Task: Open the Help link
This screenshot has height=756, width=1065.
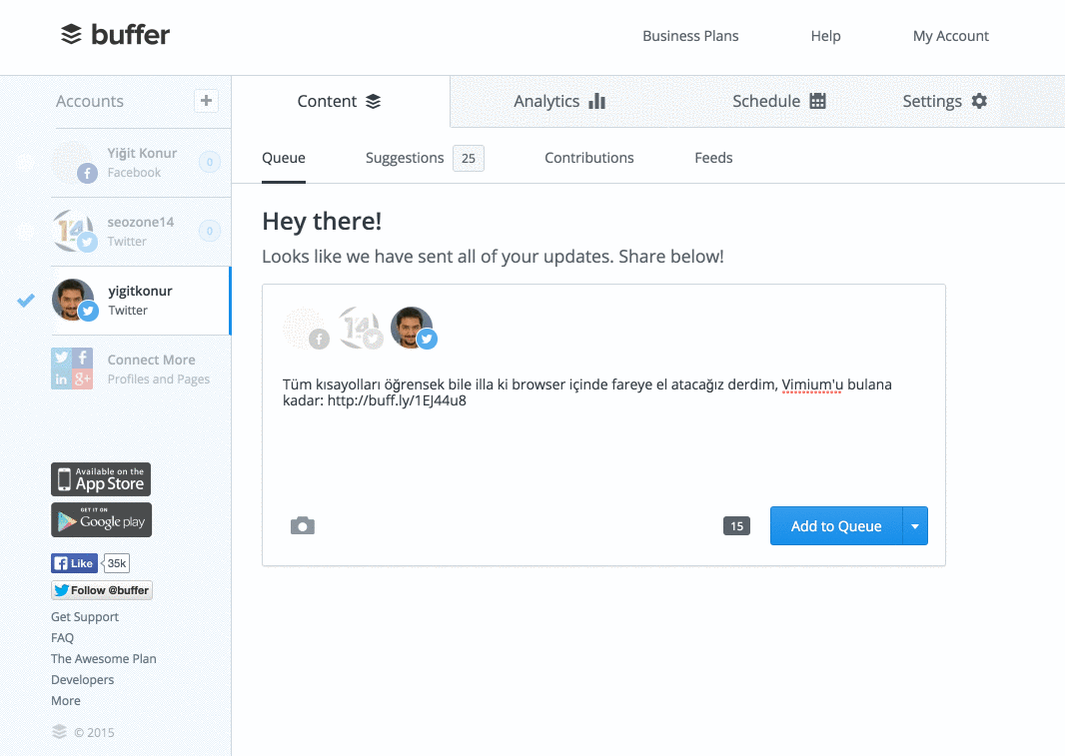Action: (x=825, y=36)
